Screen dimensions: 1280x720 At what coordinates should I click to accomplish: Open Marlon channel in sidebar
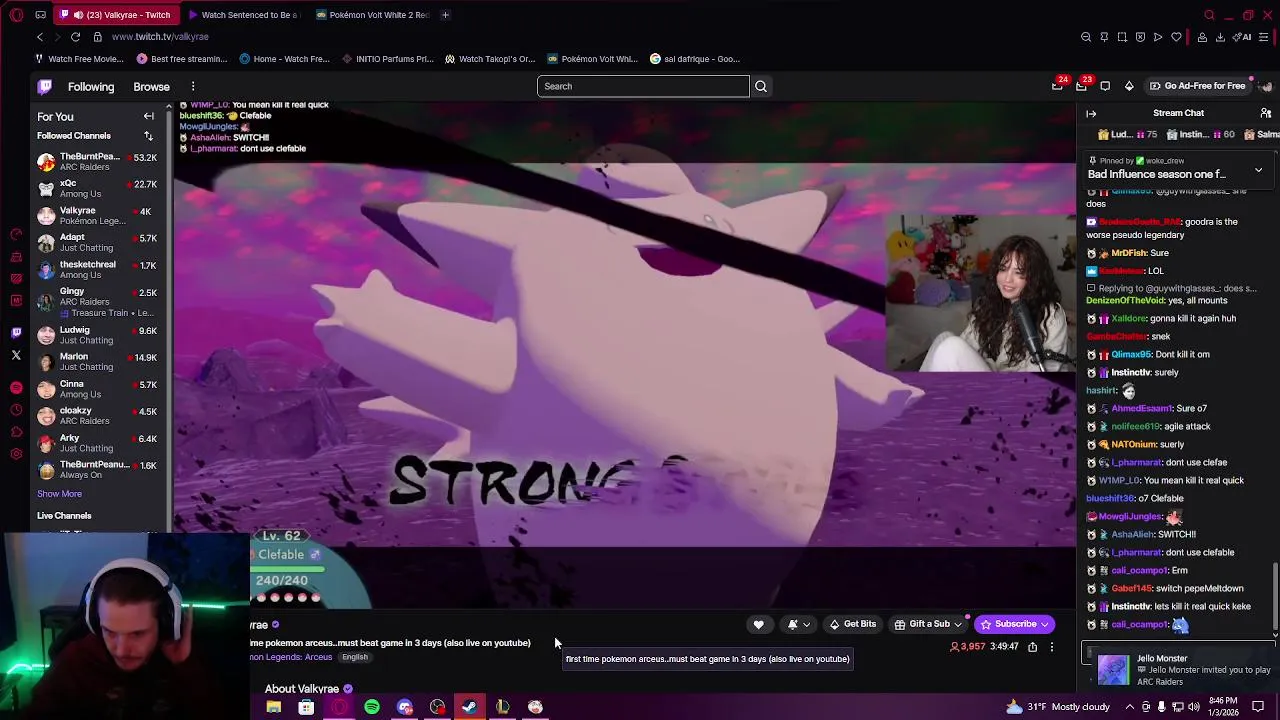click(x=97, y=362)
